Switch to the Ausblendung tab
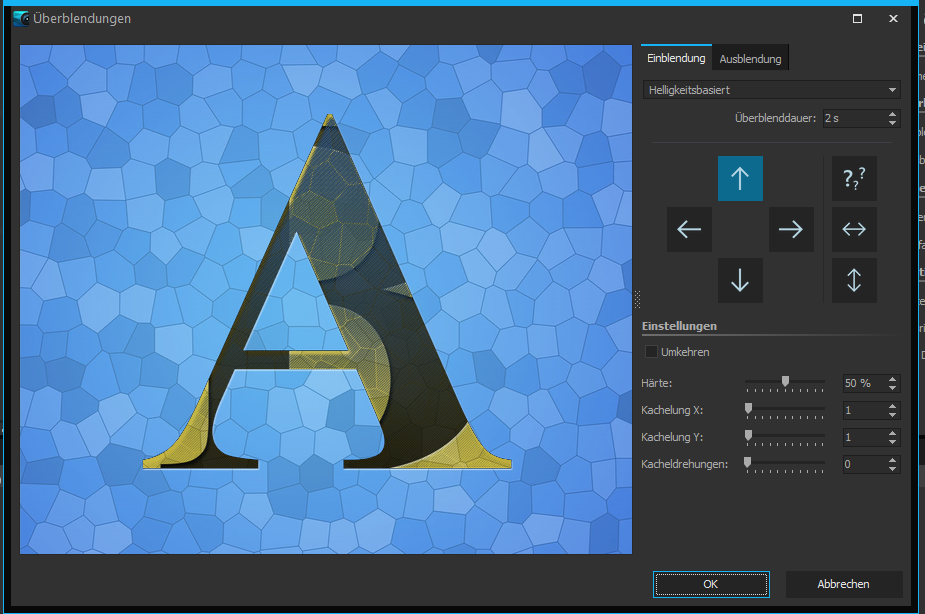 point(750,59)
